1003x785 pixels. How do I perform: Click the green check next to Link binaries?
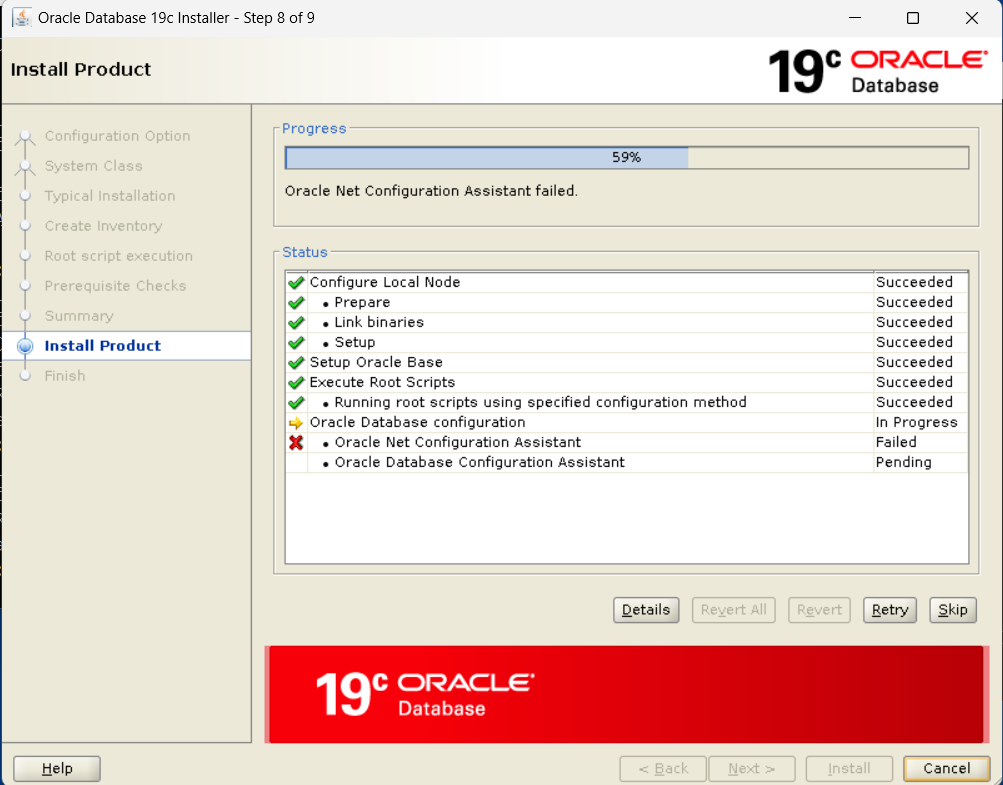pos(296,322)
